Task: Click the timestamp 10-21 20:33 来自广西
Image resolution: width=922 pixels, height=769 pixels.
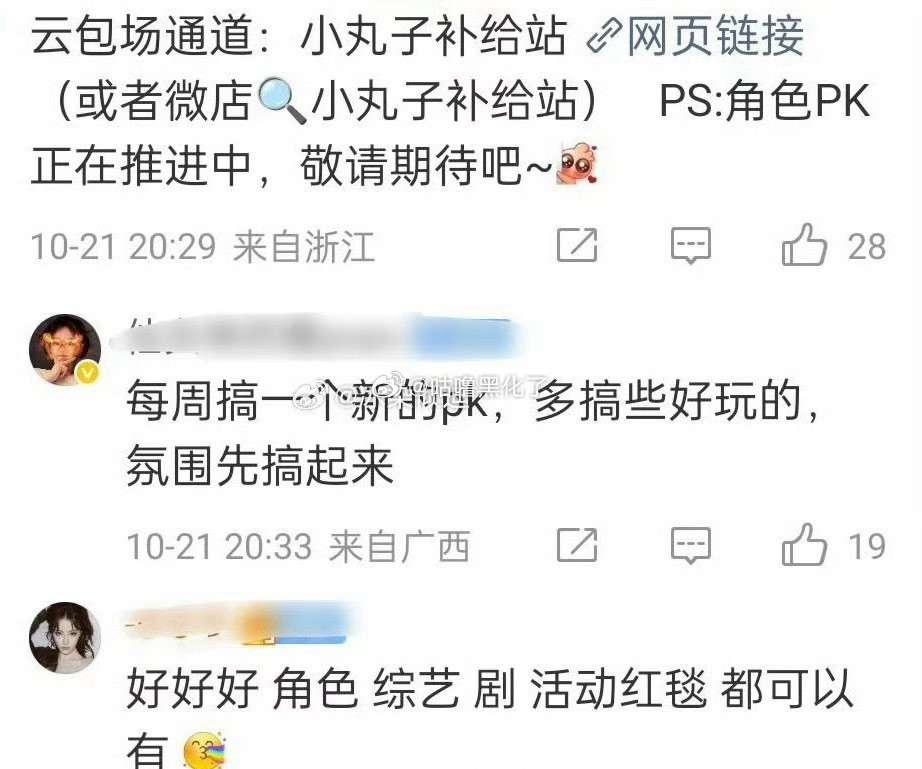Action: click(x=298, y=546)
